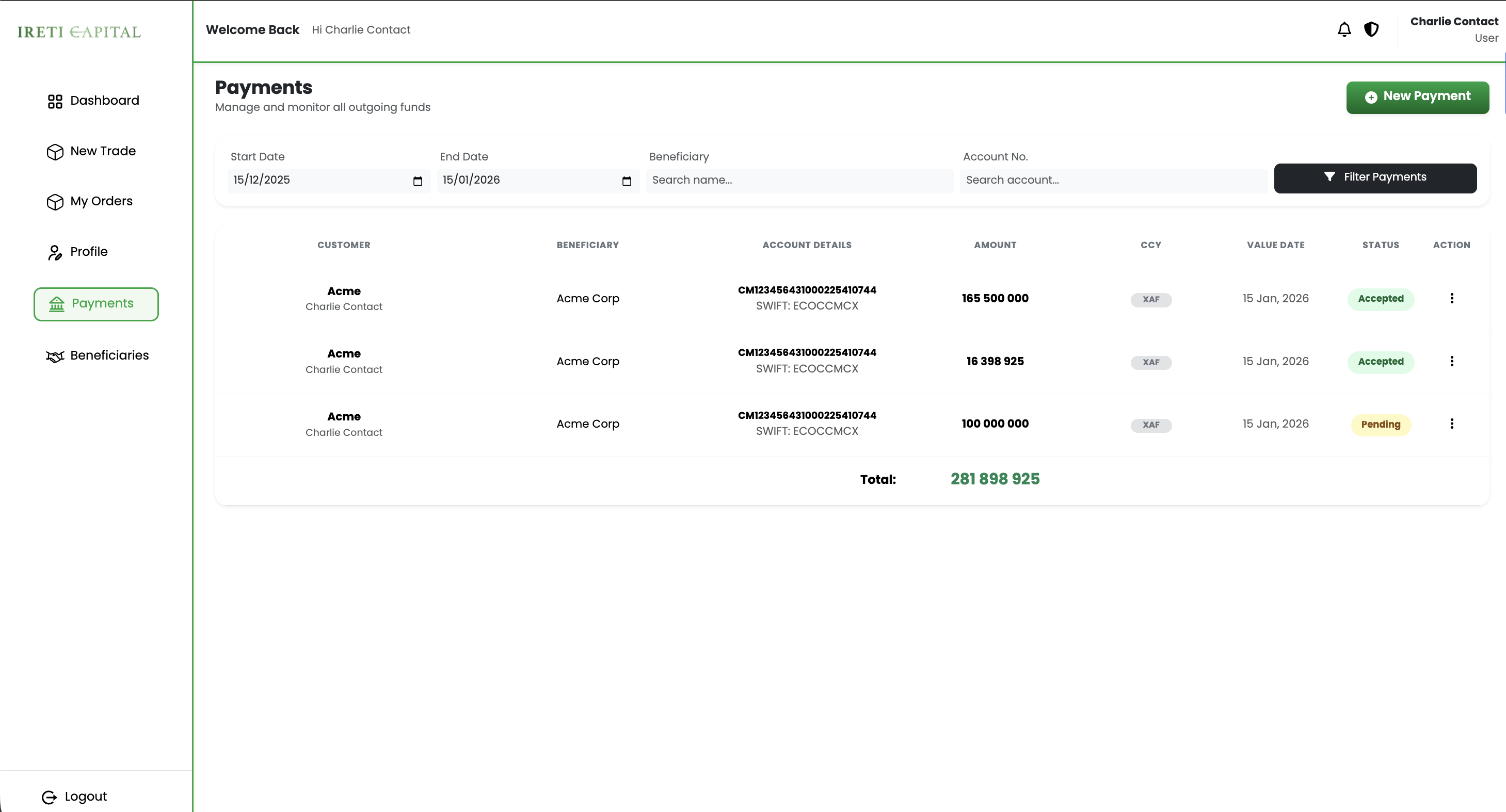Open the action menu on the first Accepted payment
Screen dimensions: 1506x812
pyautogui.click(x=1452, y=298)
